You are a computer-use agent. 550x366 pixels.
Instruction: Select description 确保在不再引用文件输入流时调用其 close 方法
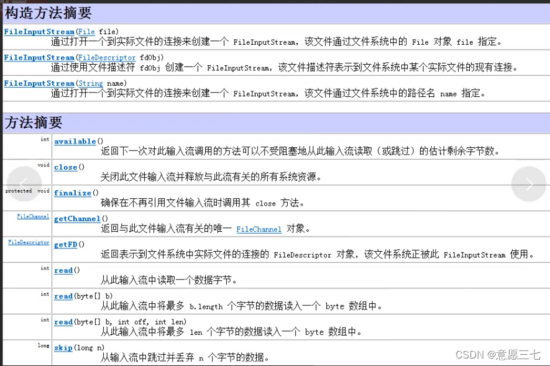(202, 203)
